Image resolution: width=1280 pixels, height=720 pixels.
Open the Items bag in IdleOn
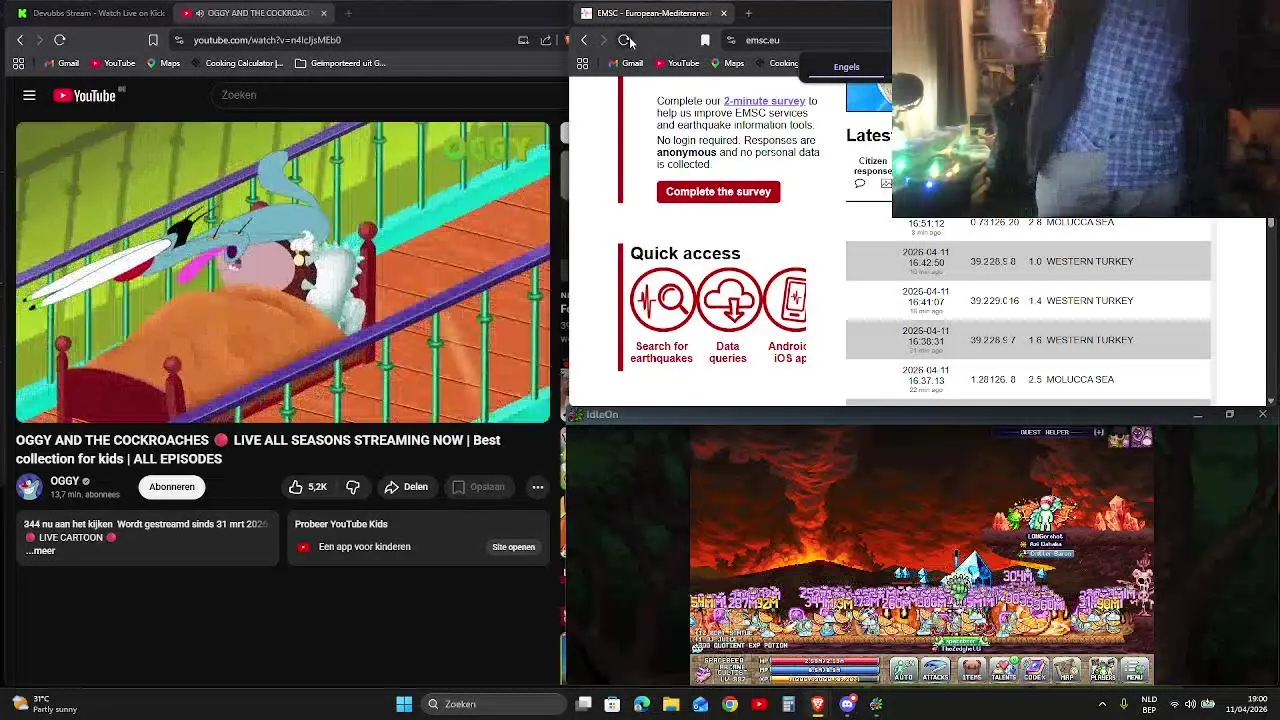(972, 670)
